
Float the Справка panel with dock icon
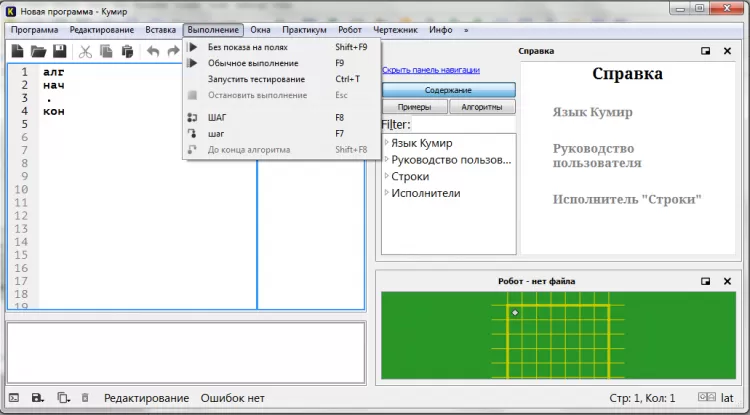pos(705,51)
